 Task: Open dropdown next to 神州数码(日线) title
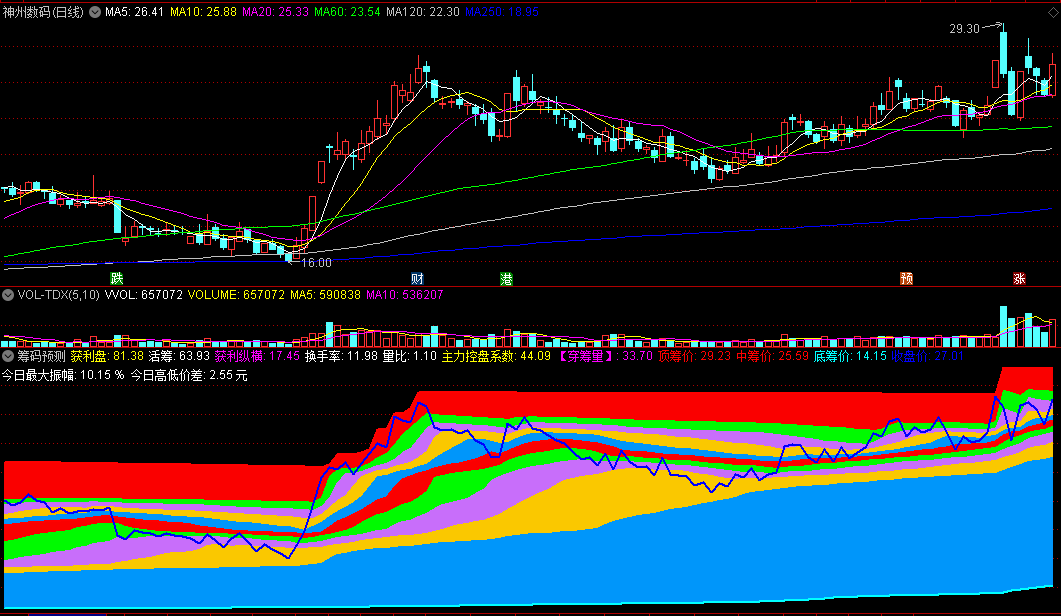point(95,12)
